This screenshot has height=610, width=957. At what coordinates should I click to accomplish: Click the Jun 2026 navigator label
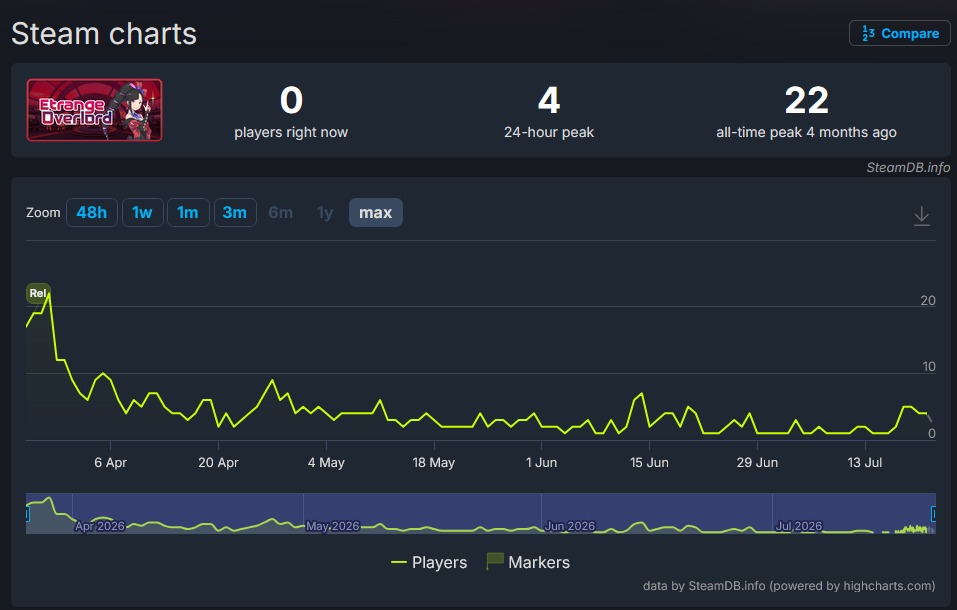pos(569,526)
